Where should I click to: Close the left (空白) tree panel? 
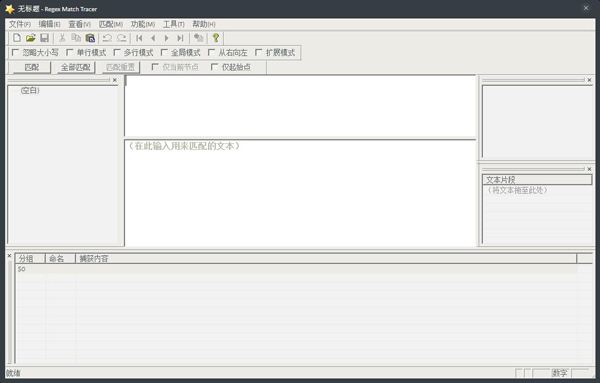(x=114, y=80)
